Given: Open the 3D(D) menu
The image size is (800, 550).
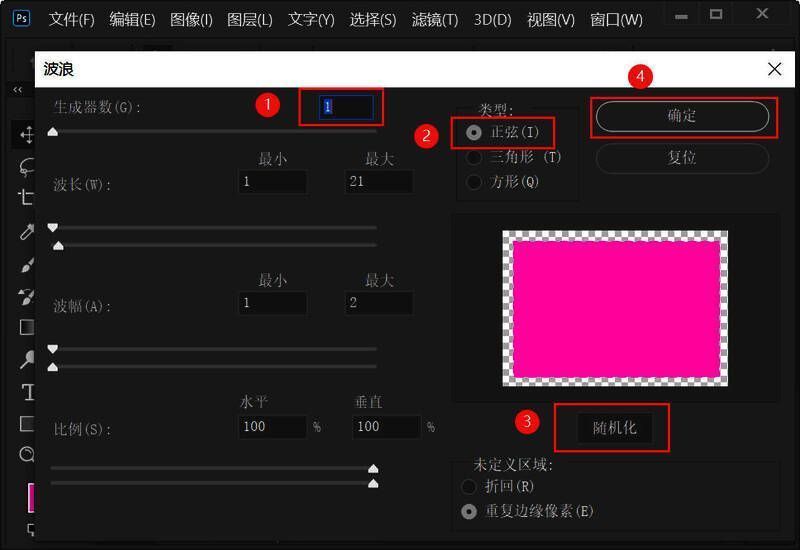Looking at the screenshot, I should coord(492,19).
